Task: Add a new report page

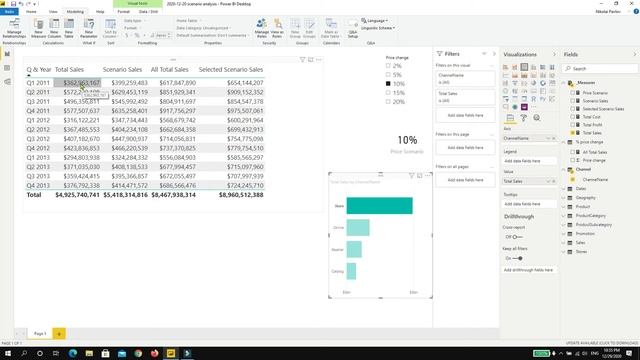Action: pyautogui.click(x=59, y=334)
